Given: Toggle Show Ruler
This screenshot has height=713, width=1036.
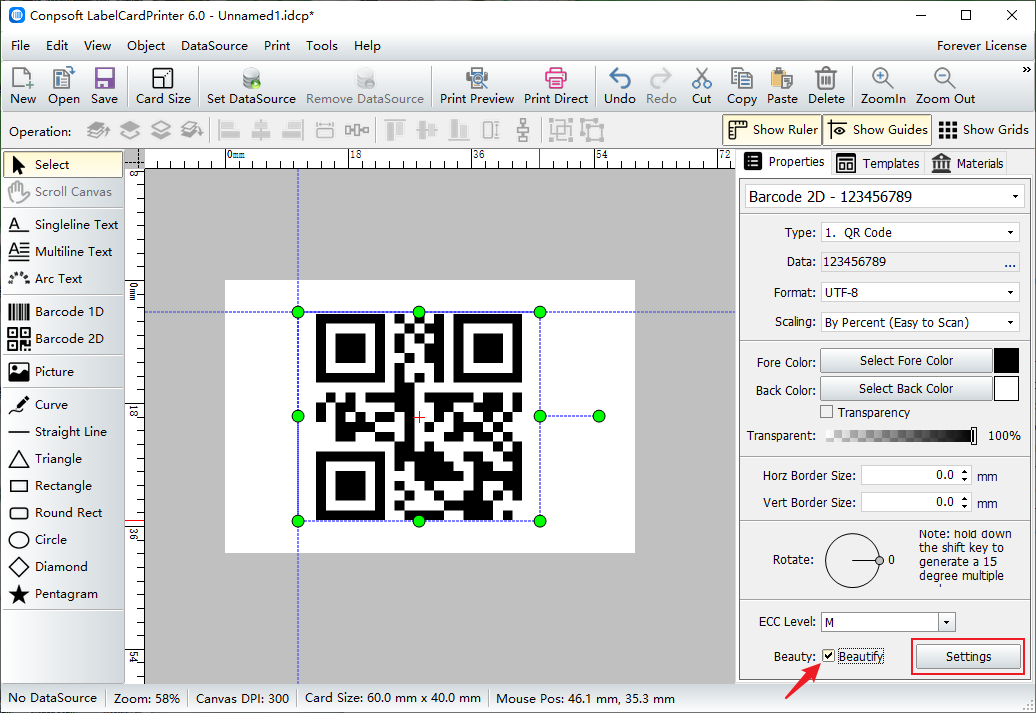Looking at the screenshot, I should 772,130.
